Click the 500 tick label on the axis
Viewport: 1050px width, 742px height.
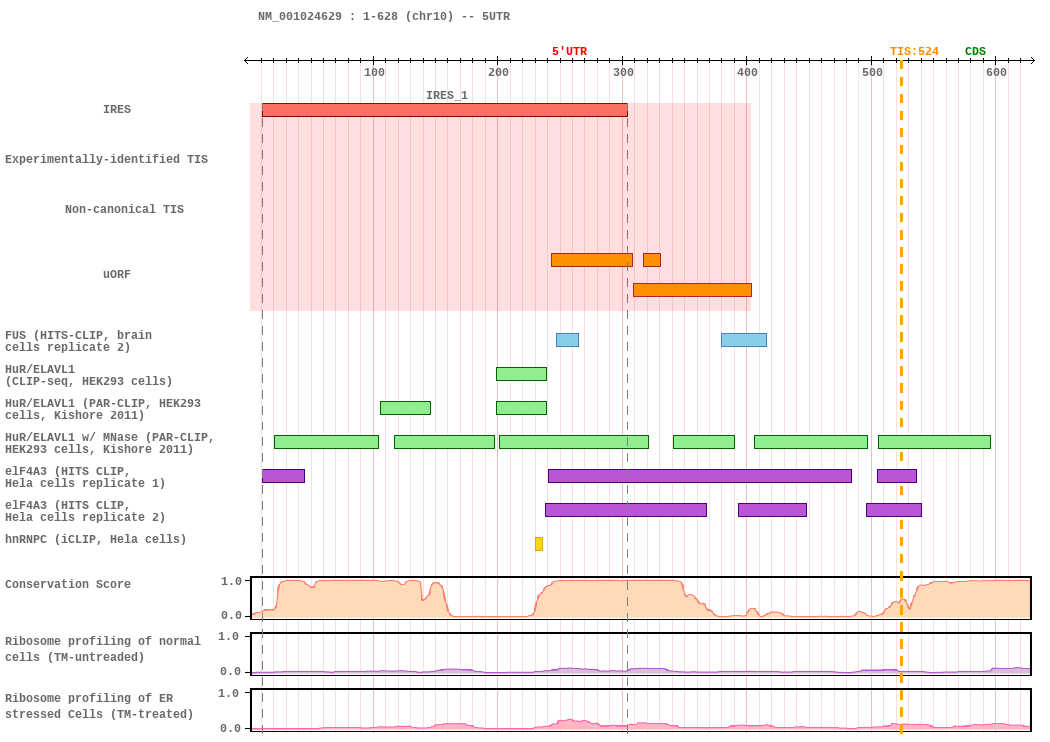[x=872, y=72]
